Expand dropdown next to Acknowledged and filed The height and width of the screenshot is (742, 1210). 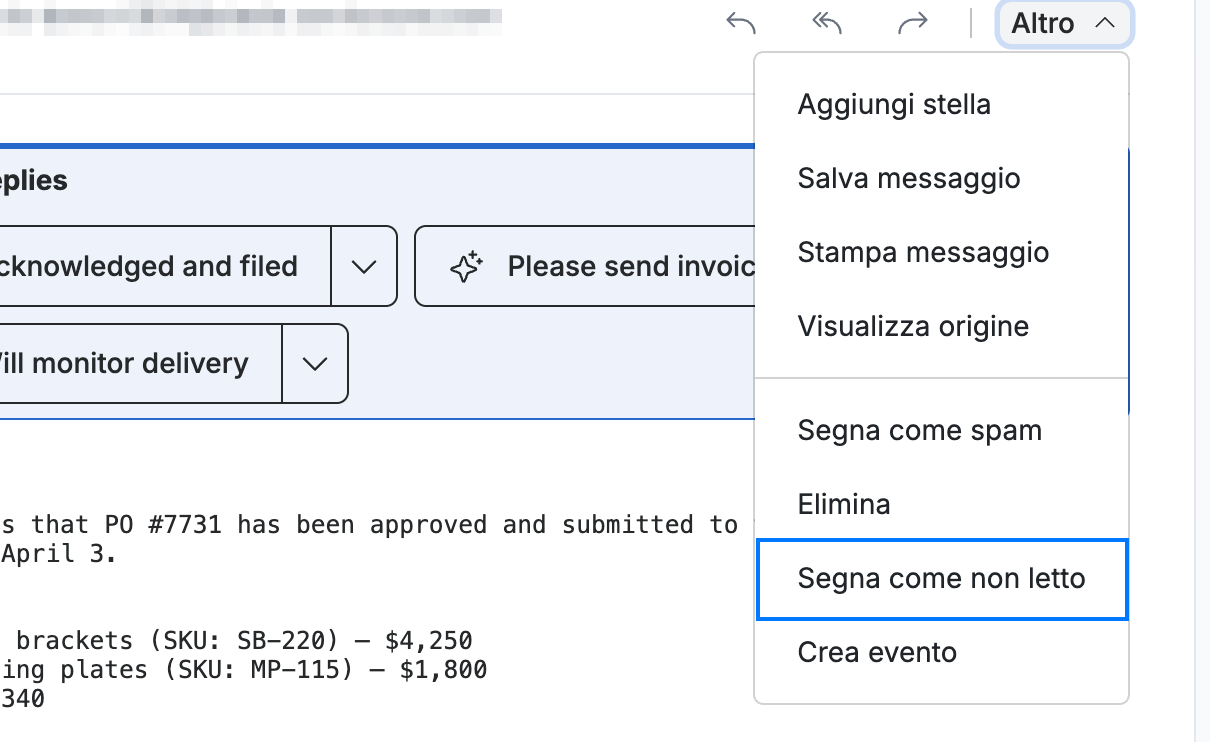(364, 267)
